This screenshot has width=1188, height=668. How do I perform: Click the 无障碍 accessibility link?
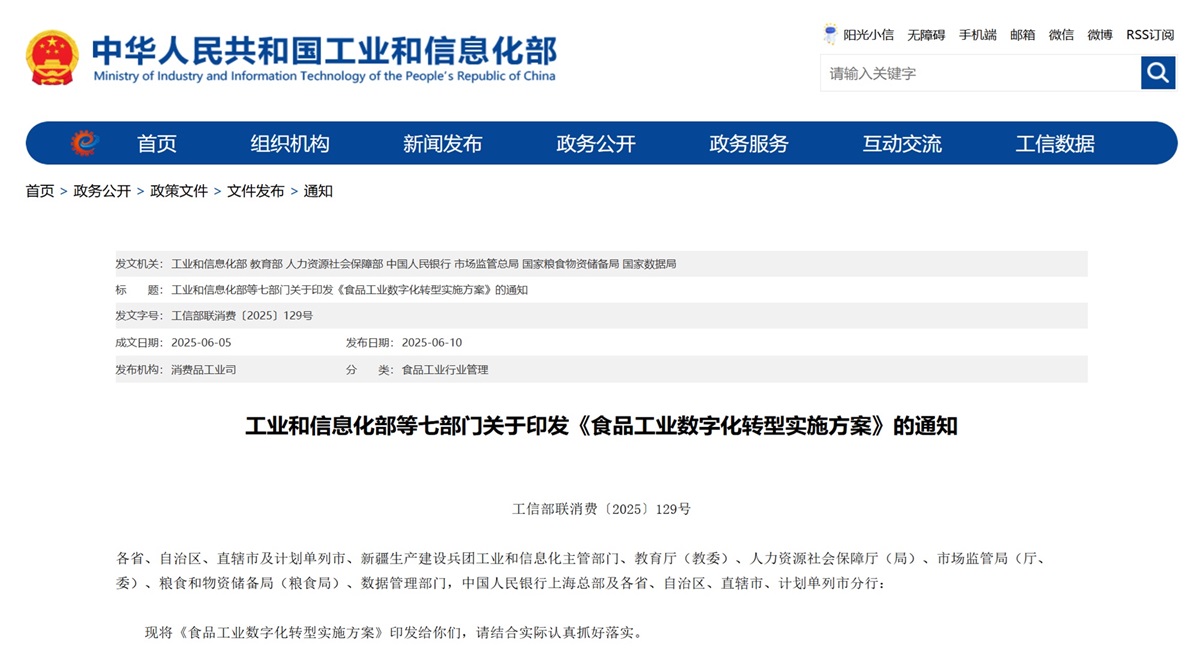click(926, 35)
